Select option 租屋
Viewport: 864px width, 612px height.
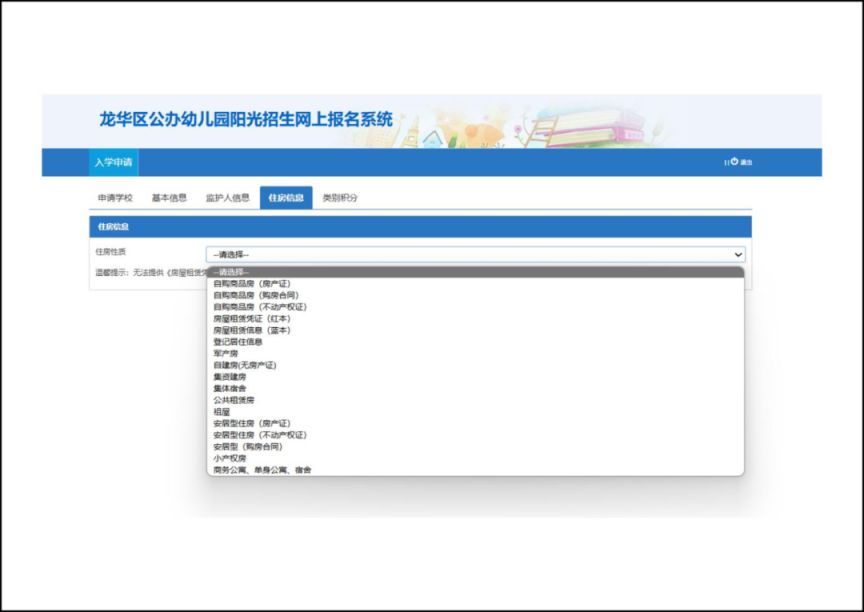click(x=476, y=411)
